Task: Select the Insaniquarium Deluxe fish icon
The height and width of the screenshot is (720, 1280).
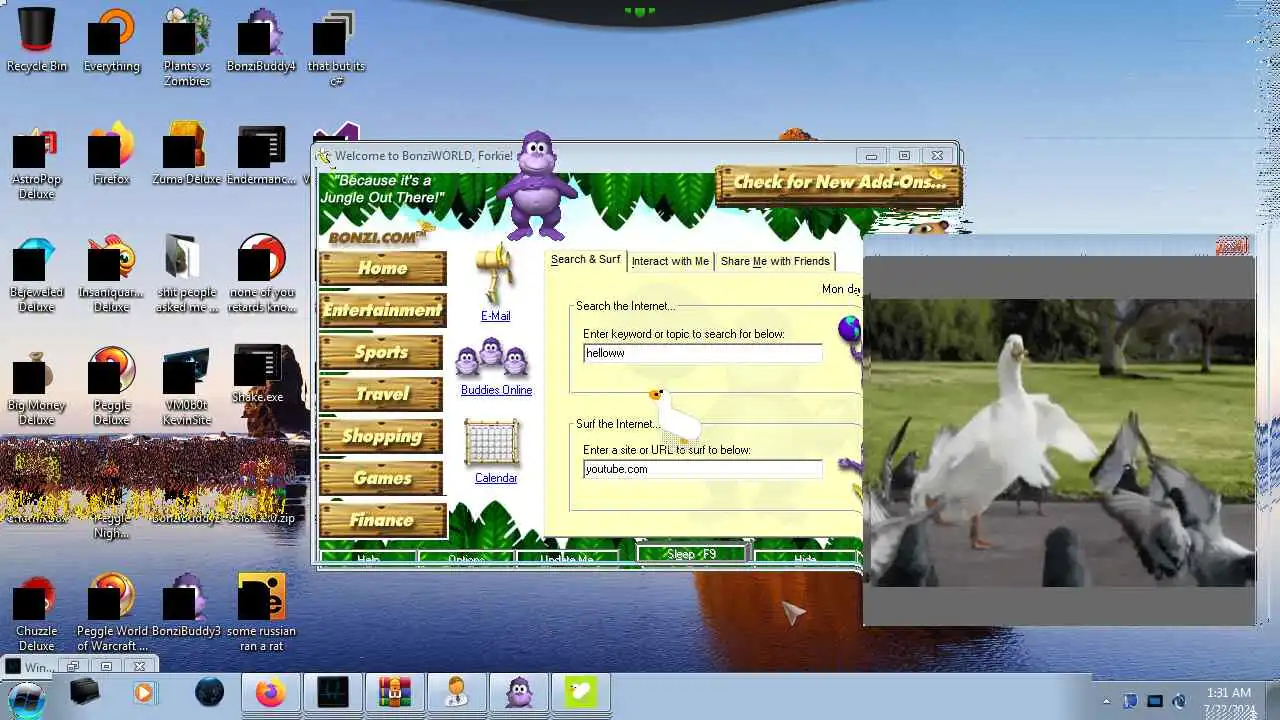Action: coord(111,273)
